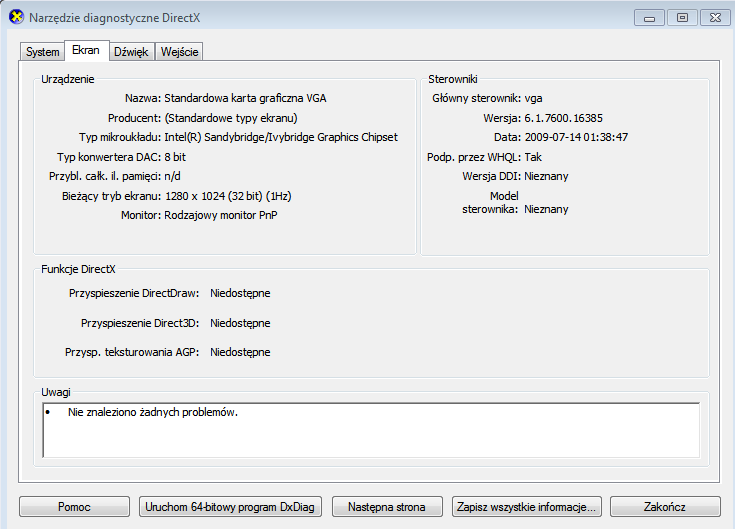Click 'Rodzajowy monitor PnP' value
The height and width of the screenshot is (529, 735).
[x=221, y=216]
